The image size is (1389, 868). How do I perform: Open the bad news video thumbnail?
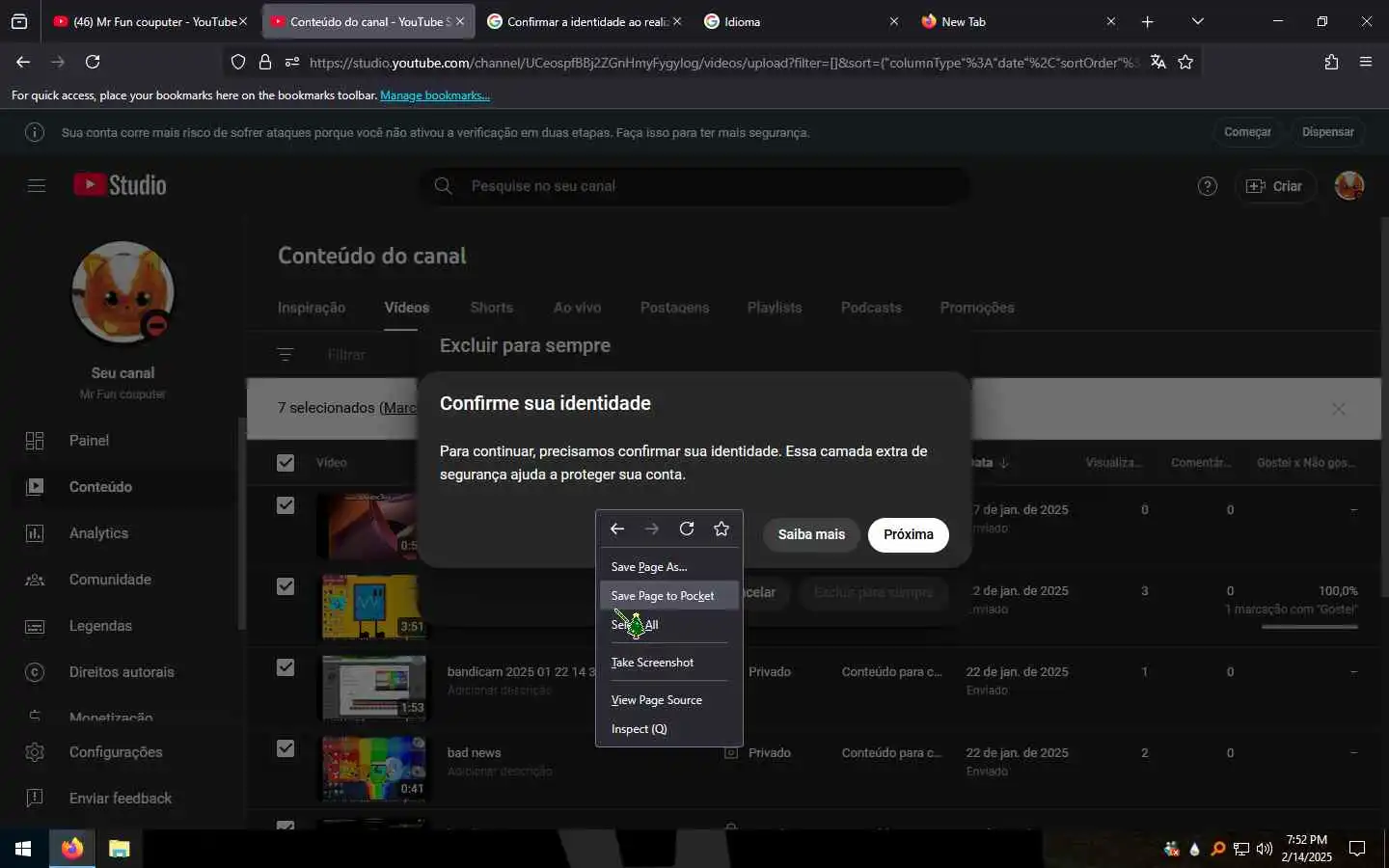pos(374,769)
